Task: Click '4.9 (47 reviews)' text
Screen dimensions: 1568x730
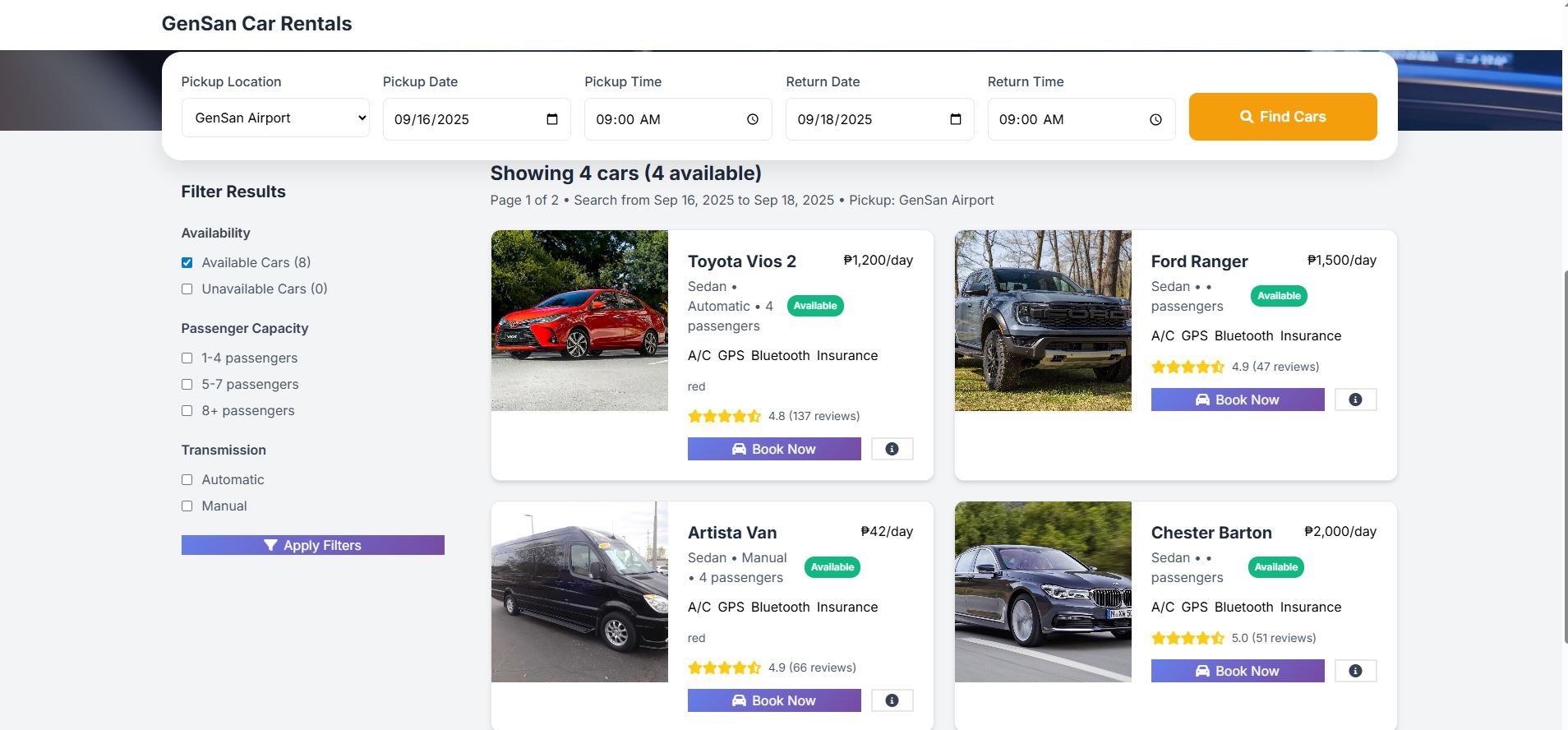Action: coord(1275,367)
